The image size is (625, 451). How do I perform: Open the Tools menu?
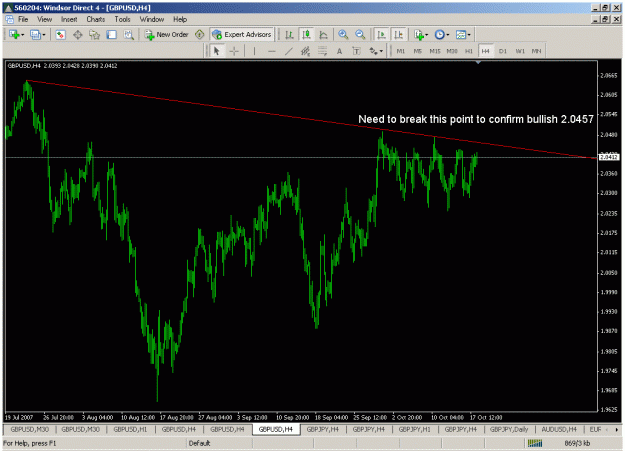122,19
